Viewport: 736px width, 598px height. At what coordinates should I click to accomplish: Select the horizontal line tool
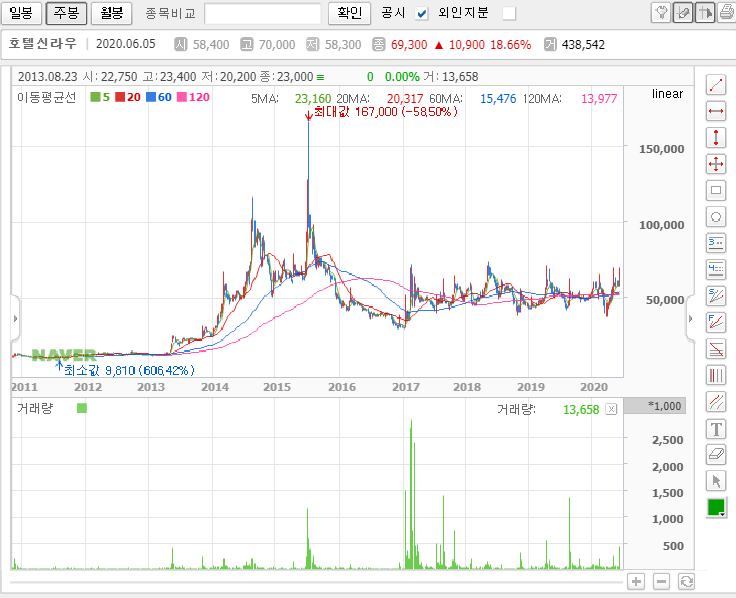(x=716, y=111)
